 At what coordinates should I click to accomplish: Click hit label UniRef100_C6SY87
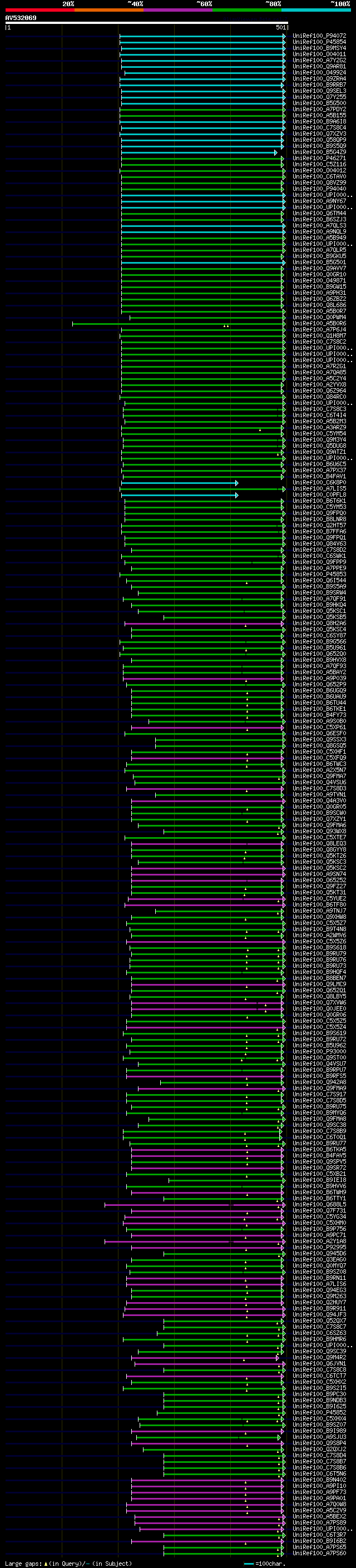319,635
